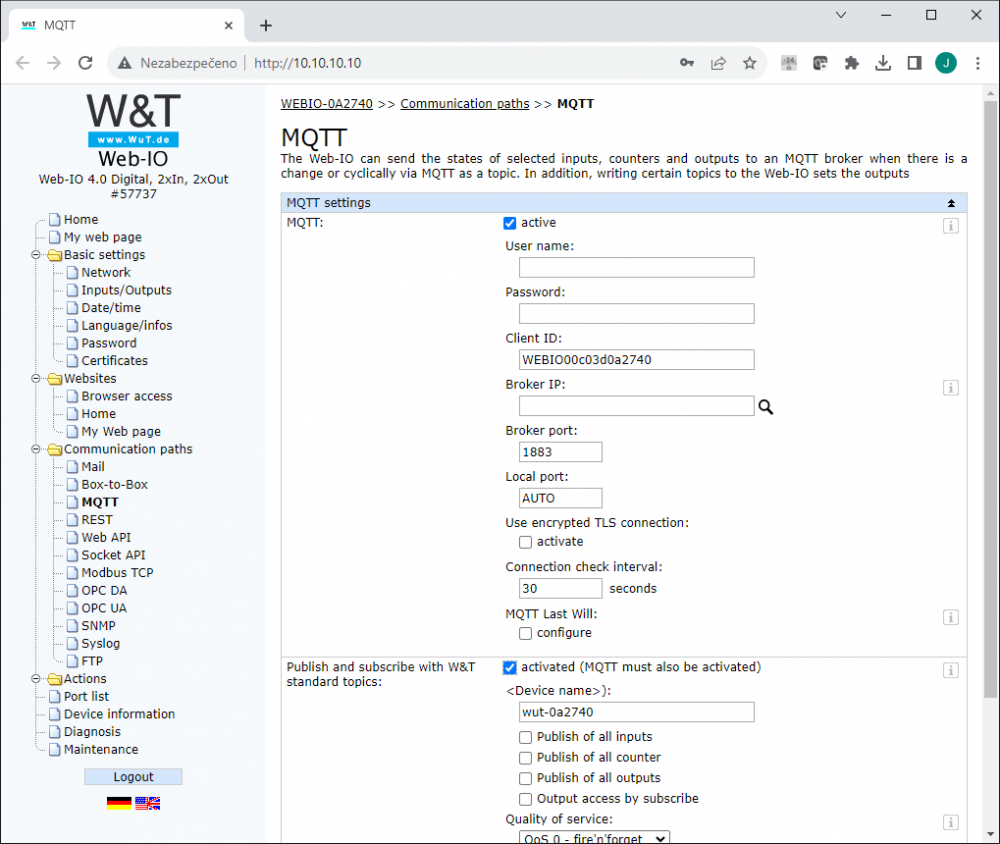The height and width of the screenshot is (844, 1000).
Task: Uncheck the MQTT active checkbox
Action: pyautogui.click(x=510, y=223)
